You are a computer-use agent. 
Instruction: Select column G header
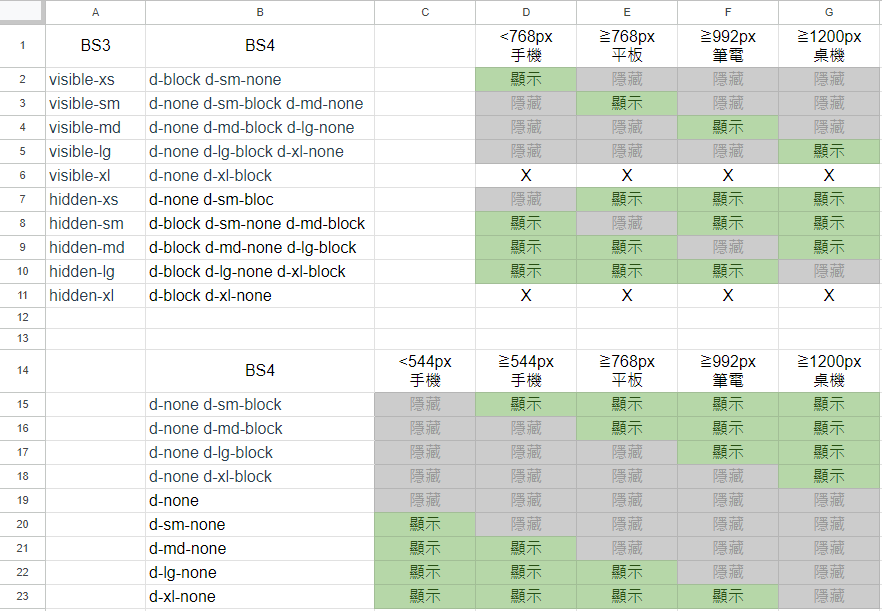830,12
